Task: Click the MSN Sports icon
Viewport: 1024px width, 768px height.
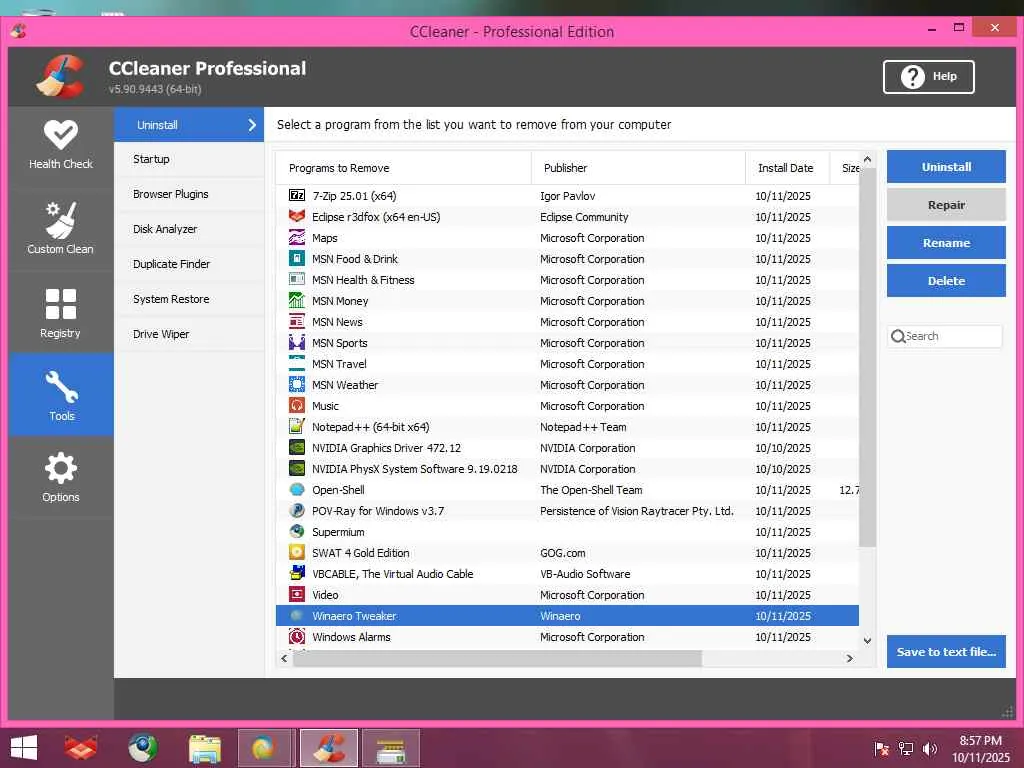Action: click(296, 342)
